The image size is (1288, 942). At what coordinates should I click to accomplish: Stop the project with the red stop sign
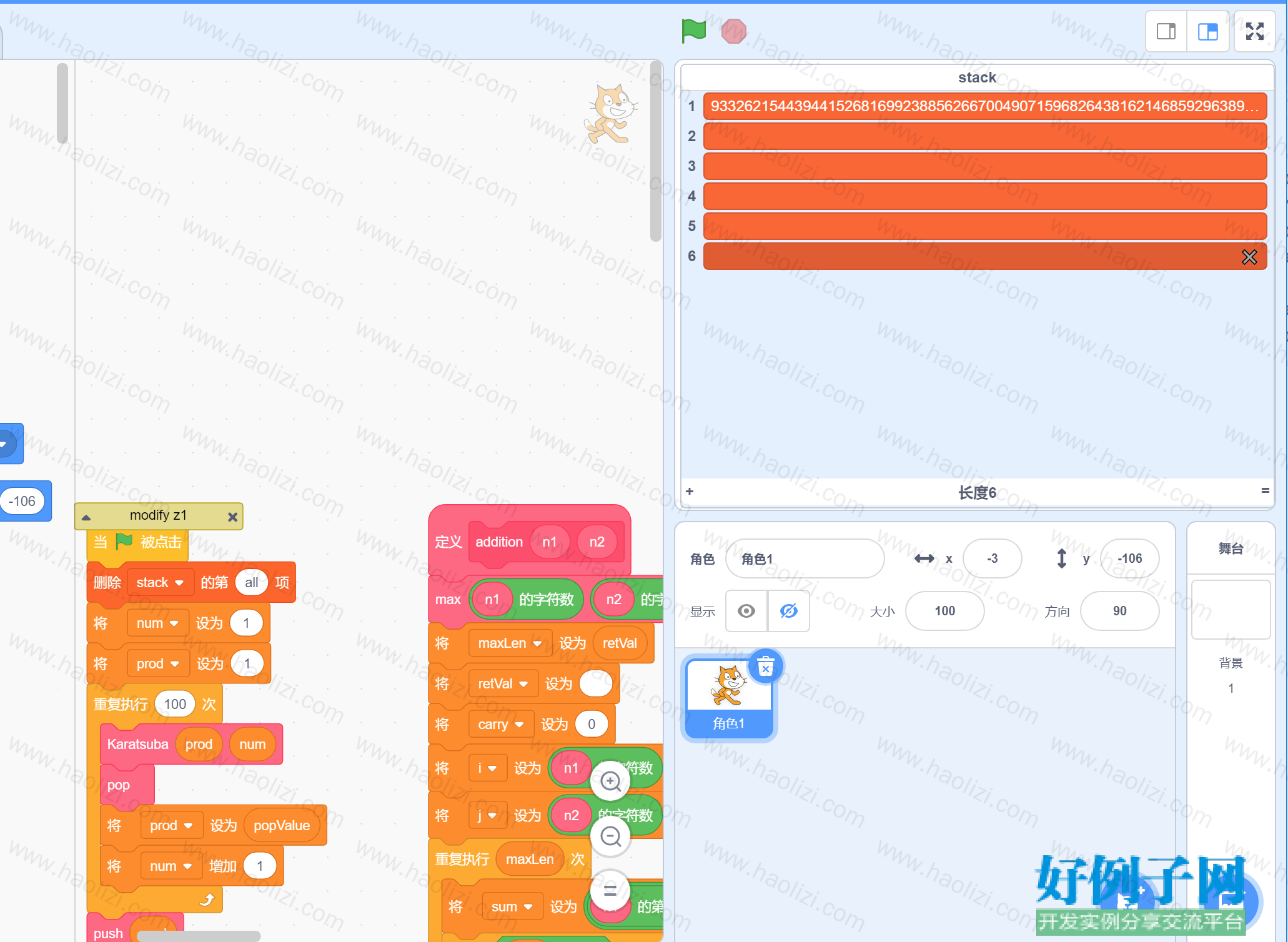[733, 31]
